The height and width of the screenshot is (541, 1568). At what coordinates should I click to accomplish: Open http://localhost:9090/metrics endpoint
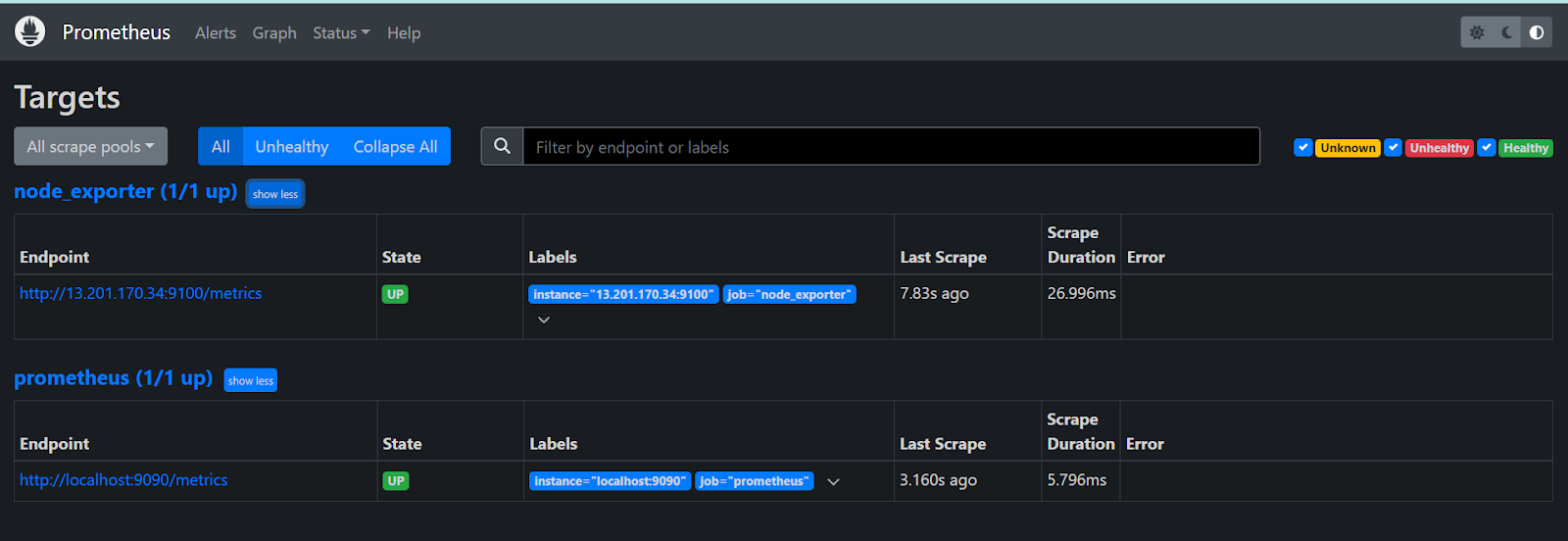click(x=123, y=480)
